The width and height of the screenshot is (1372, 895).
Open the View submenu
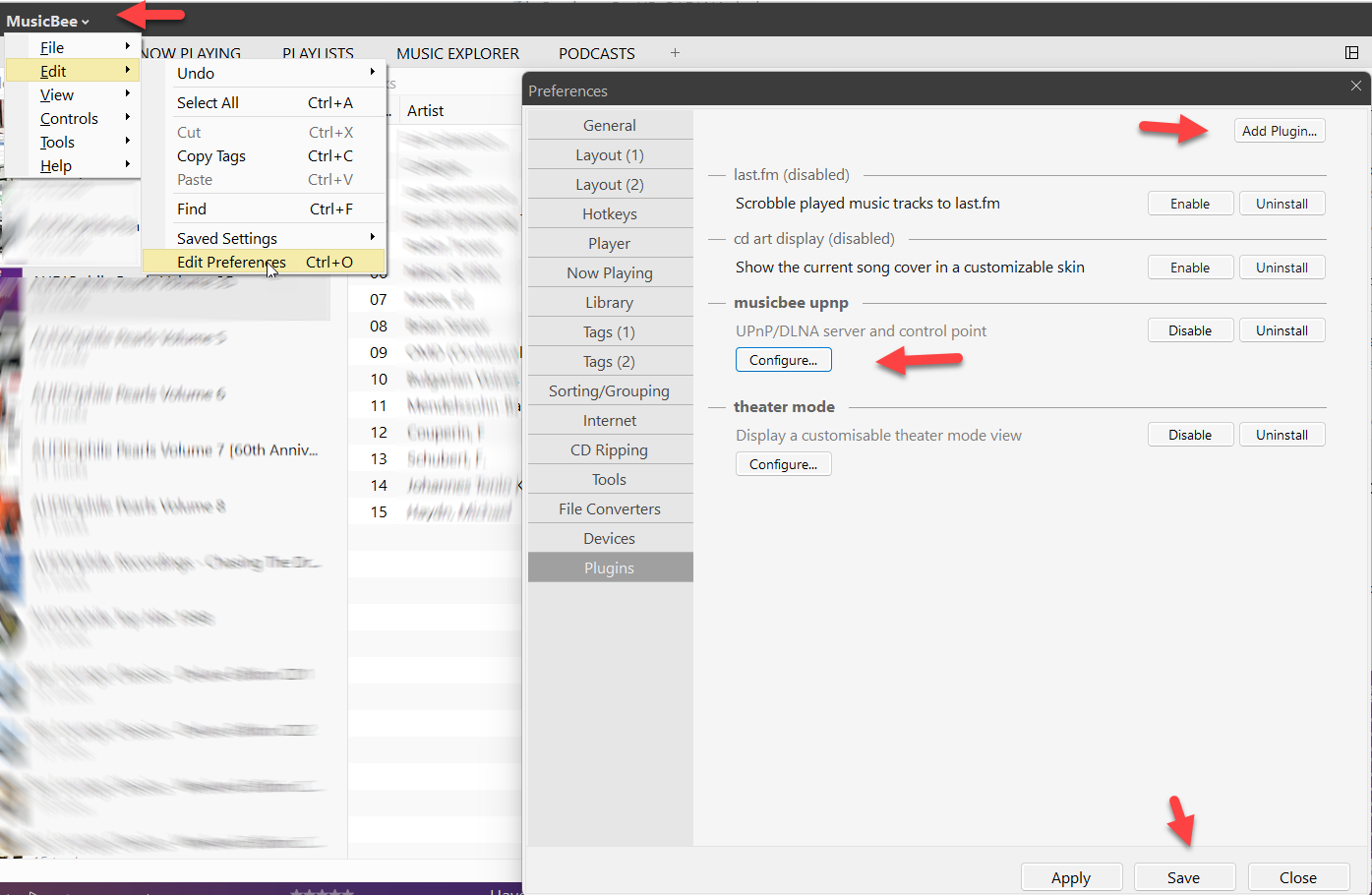pos(73,94)
